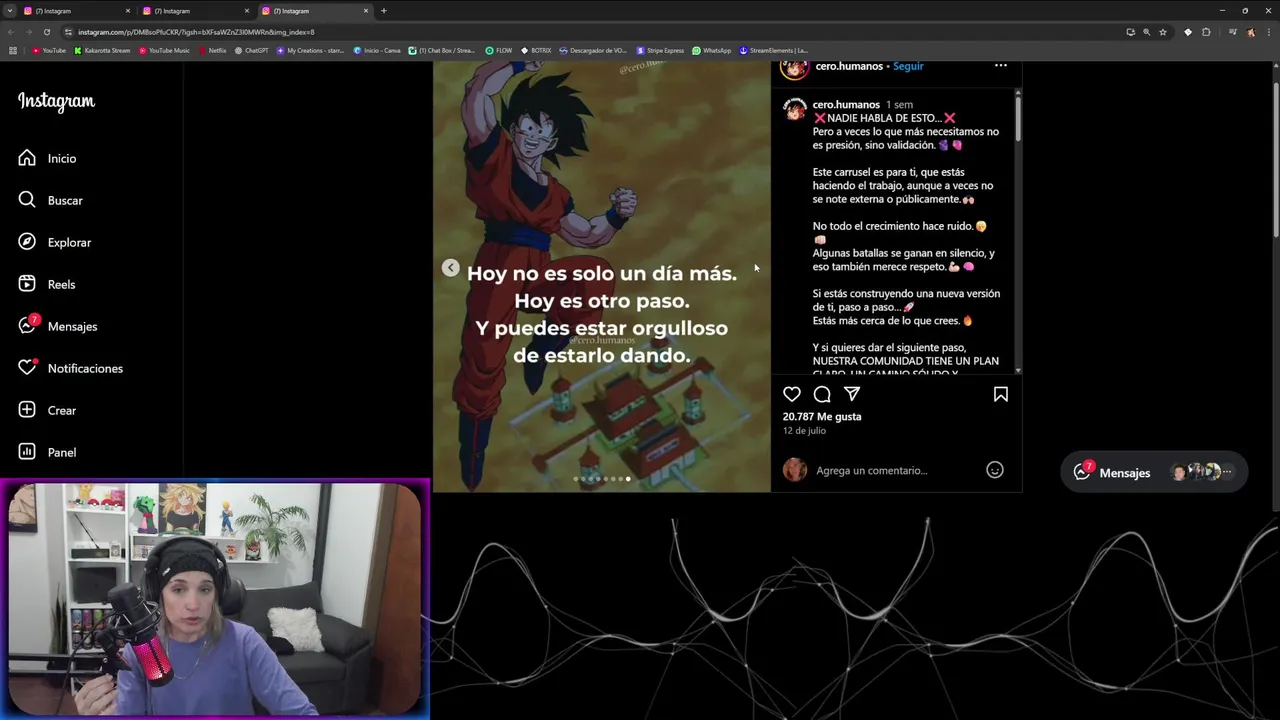This screenshot has height=720, width=1280.
Task: Click the comment bubble icon
Action: pyautogui.click(x=822, y=394)
